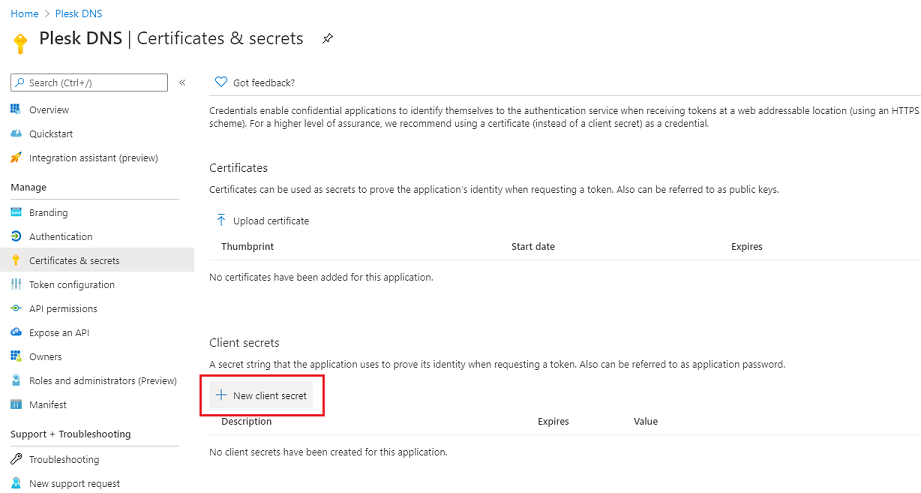The height and width of the screenshot is (493, 921).
Task: Click the Branding icon in sidebar
Action: point(16,212)
